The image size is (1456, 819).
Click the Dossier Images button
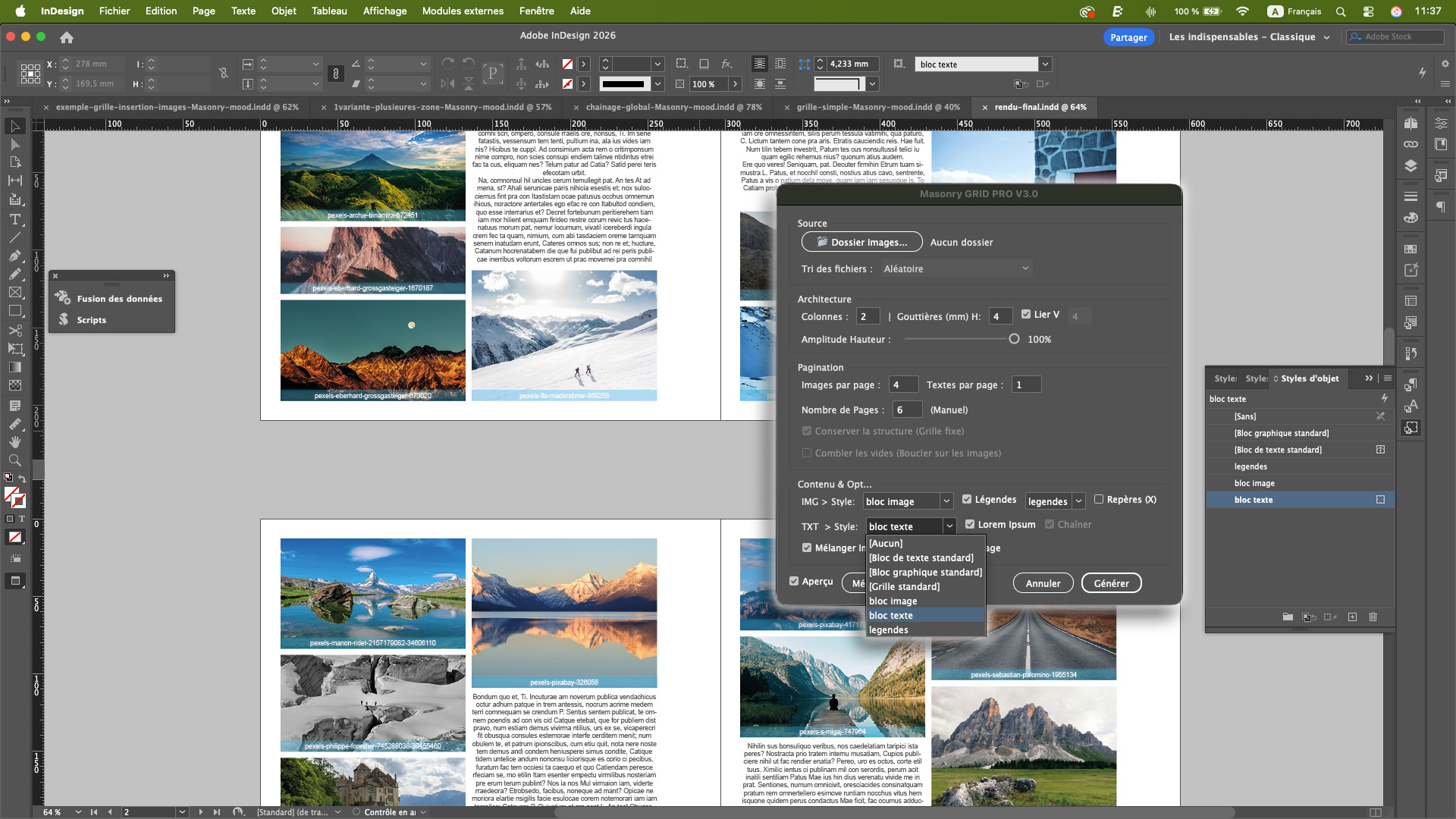(x=861, y=242)
